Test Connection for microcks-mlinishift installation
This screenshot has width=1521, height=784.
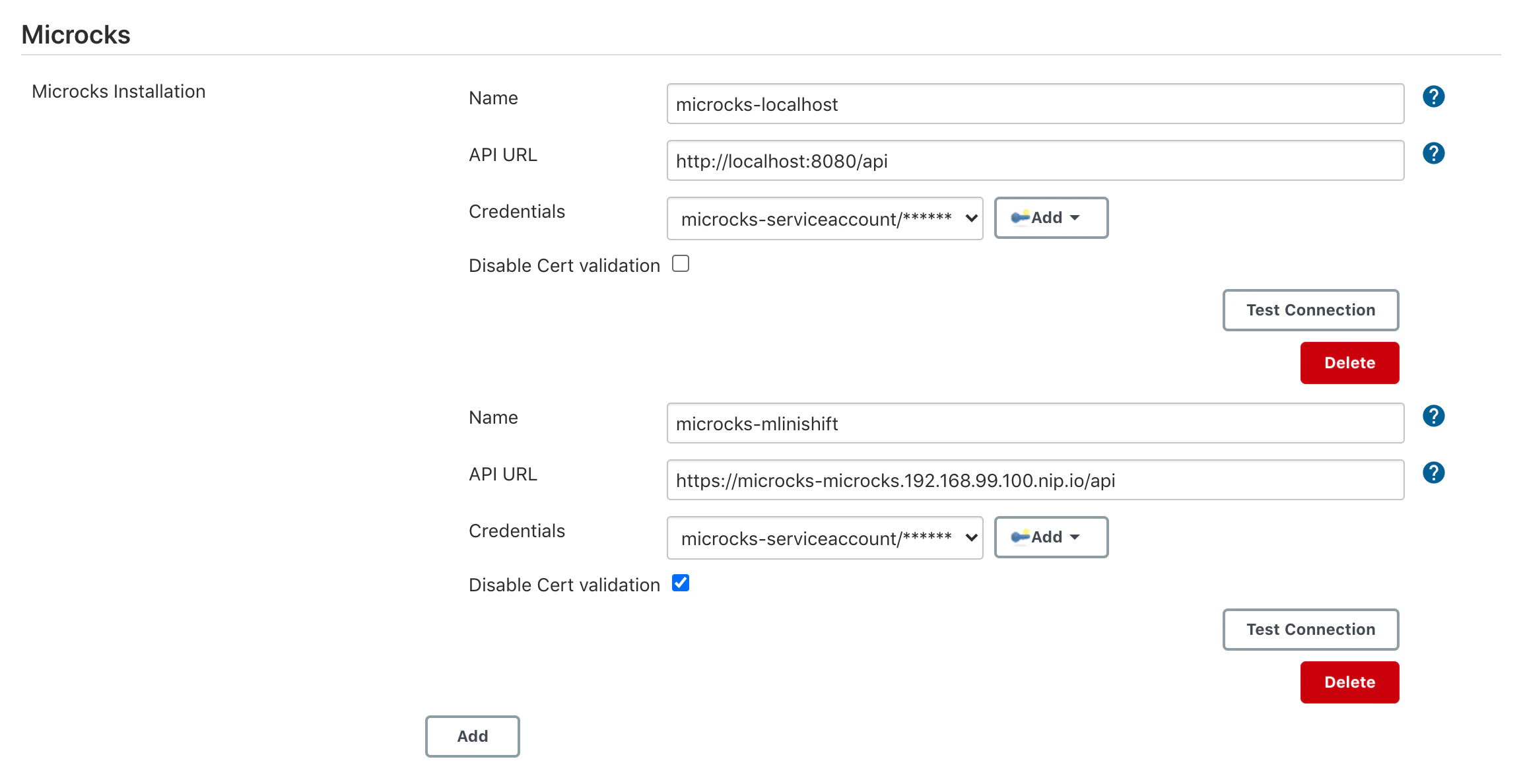point(1310,630)
